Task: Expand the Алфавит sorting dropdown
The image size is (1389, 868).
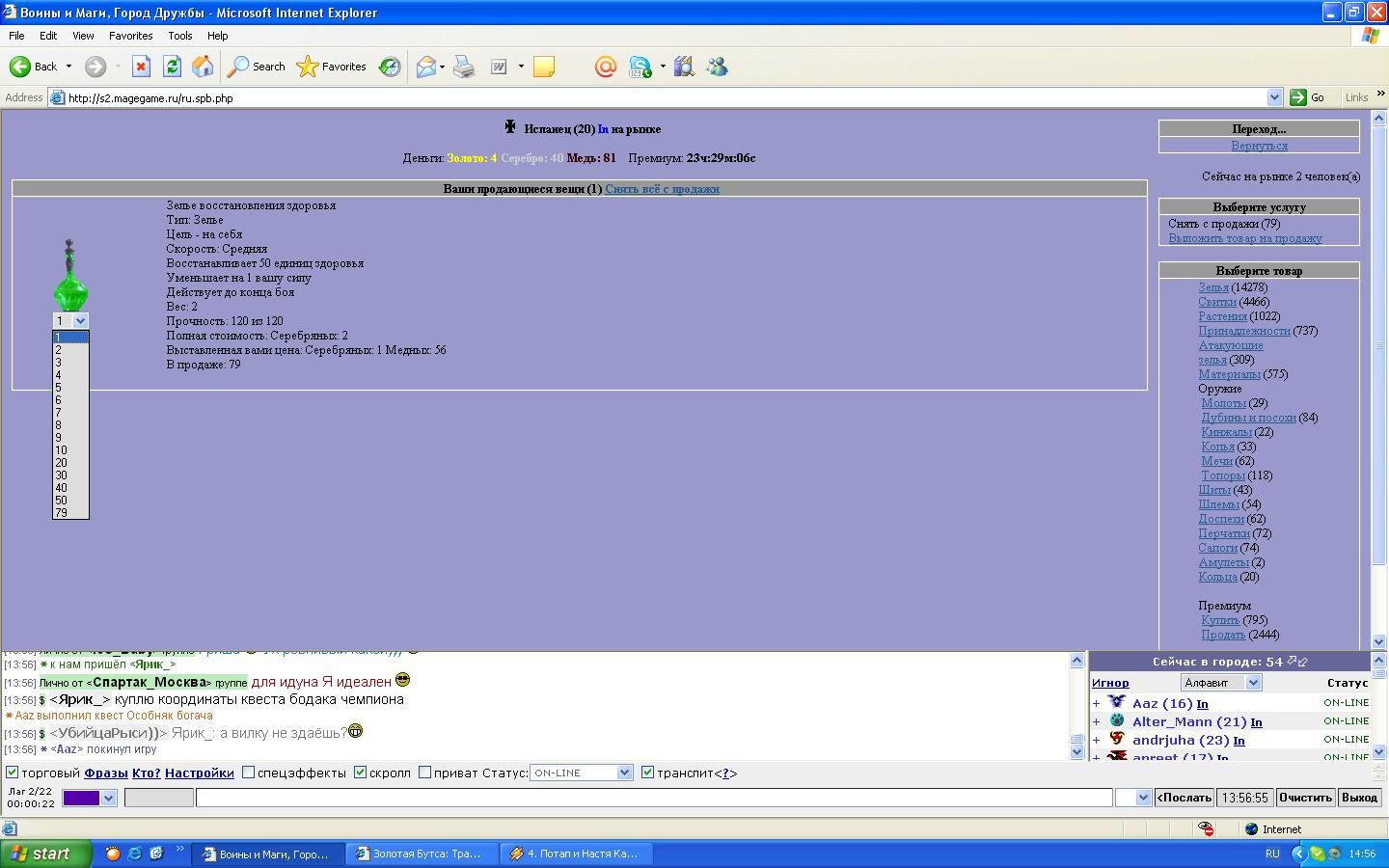Action: point(1221,683)
